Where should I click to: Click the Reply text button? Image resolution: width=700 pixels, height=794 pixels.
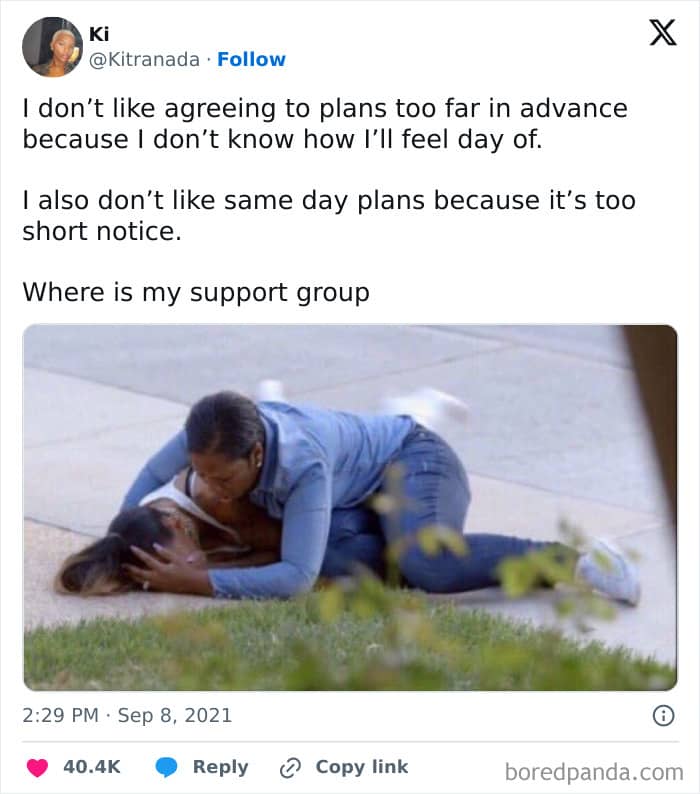(220, 767)
